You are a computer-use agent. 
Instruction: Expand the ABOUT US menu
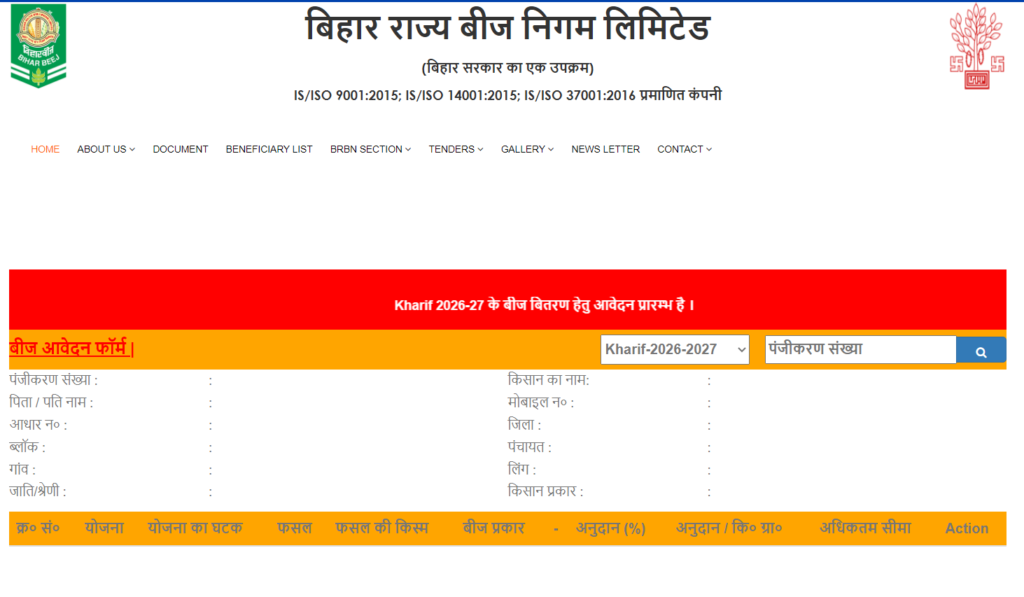point(106,150)
